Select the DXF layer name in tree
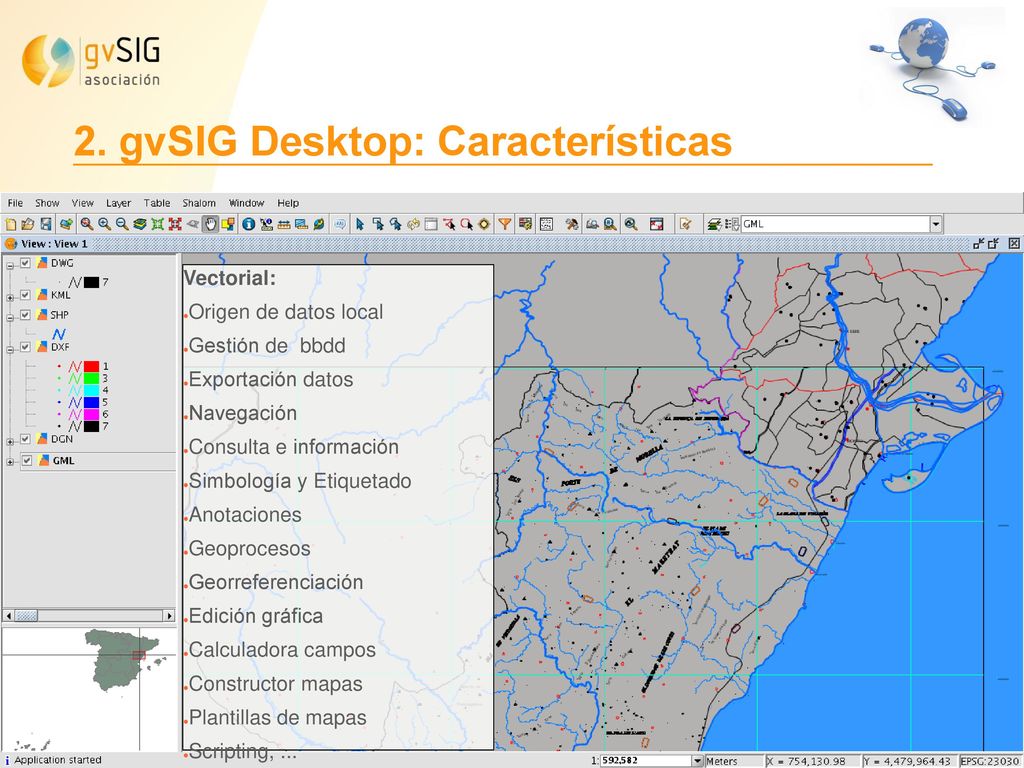The height and width of the screenshot is (768, 1024). [60, 347]
